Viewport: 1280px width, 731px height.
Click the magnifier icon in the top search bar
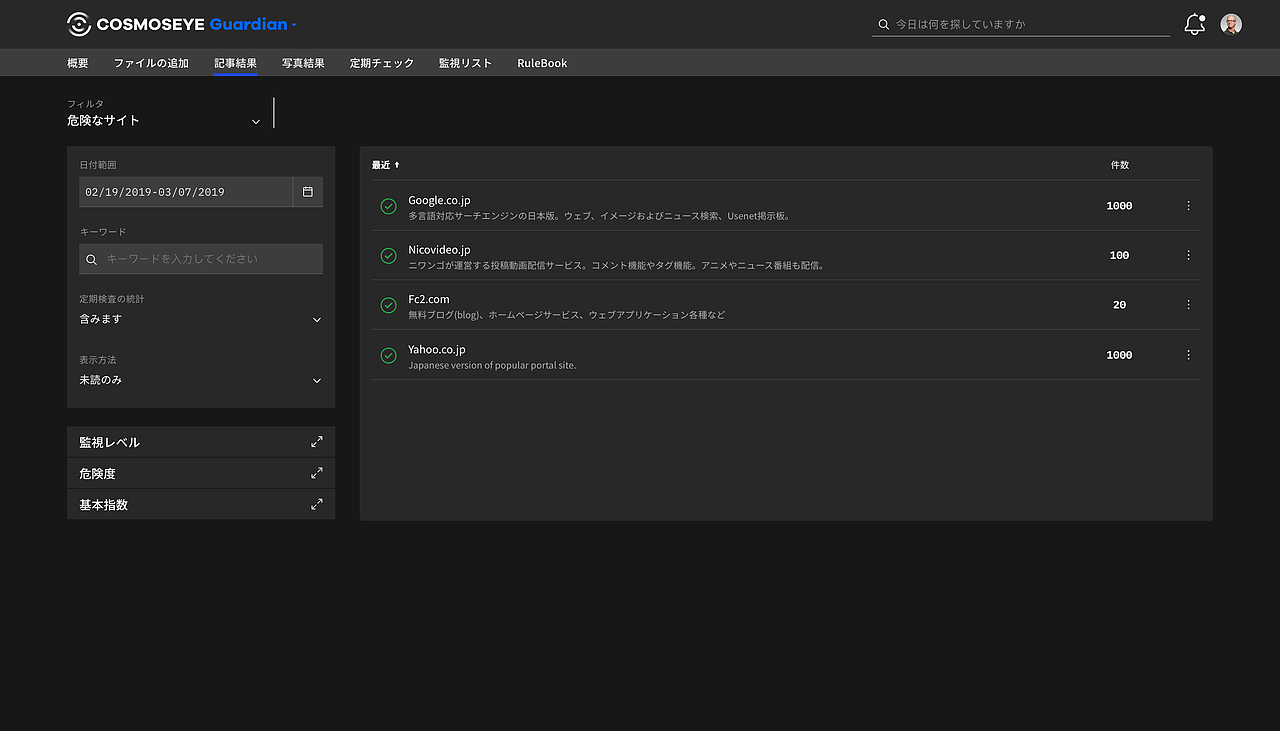(x=882, y=23)
